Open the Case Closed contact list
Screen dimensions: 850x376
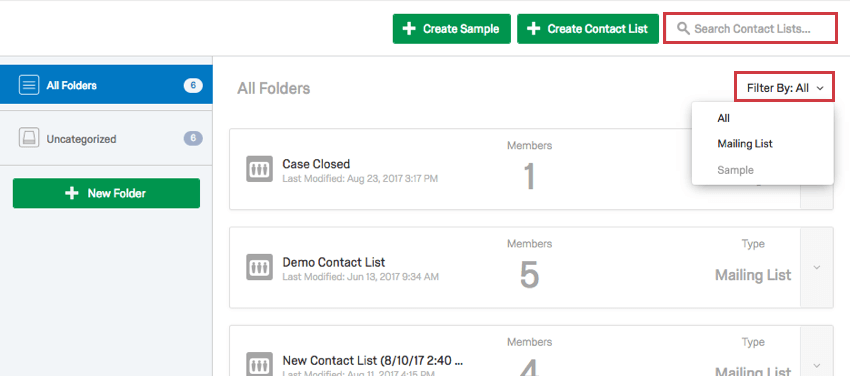point(316,164)
